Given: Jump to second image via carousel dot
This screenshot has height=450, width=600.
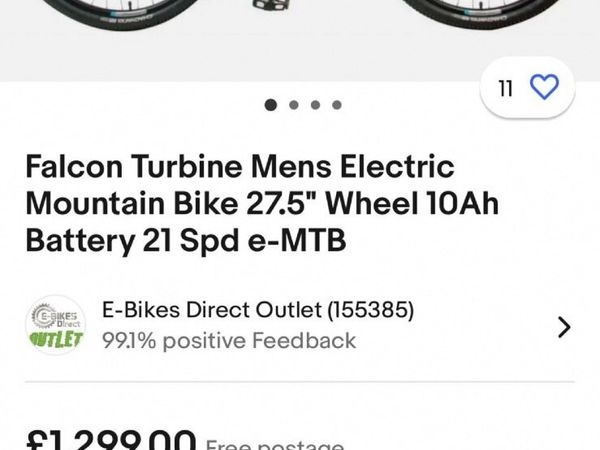Looking at the screenshot, I should (x=293, y=104).
